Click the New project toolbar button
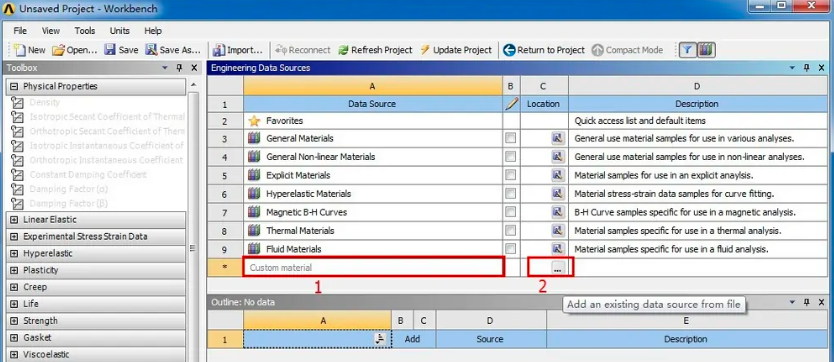Viewport: 834px width, 362px height. [30, 50]
